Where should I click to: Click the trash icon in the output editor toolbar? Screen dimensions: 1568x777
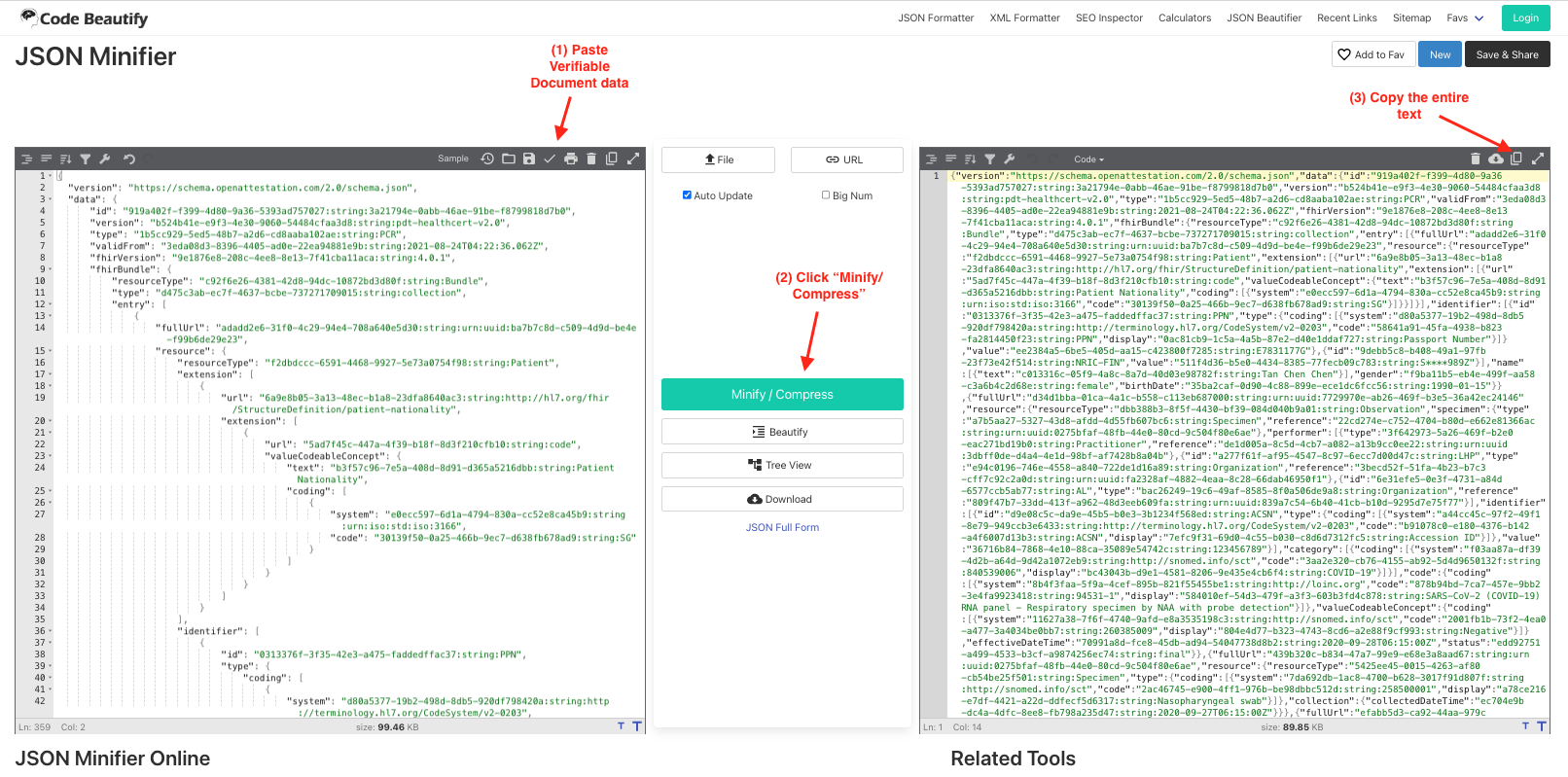click(1476, 159)
